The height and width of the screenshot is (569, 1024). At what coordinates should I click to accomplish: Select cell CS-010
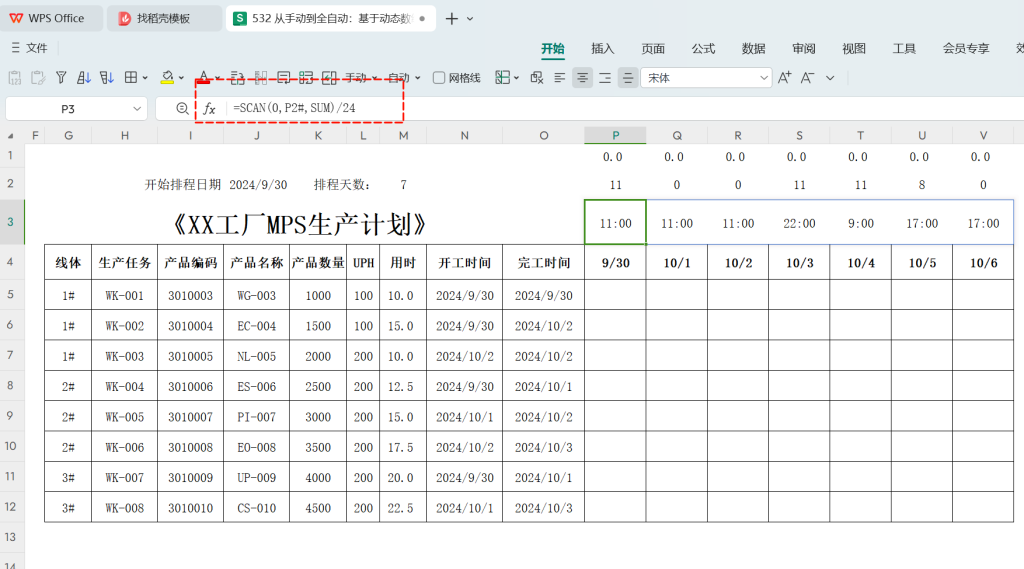point(257,508)
